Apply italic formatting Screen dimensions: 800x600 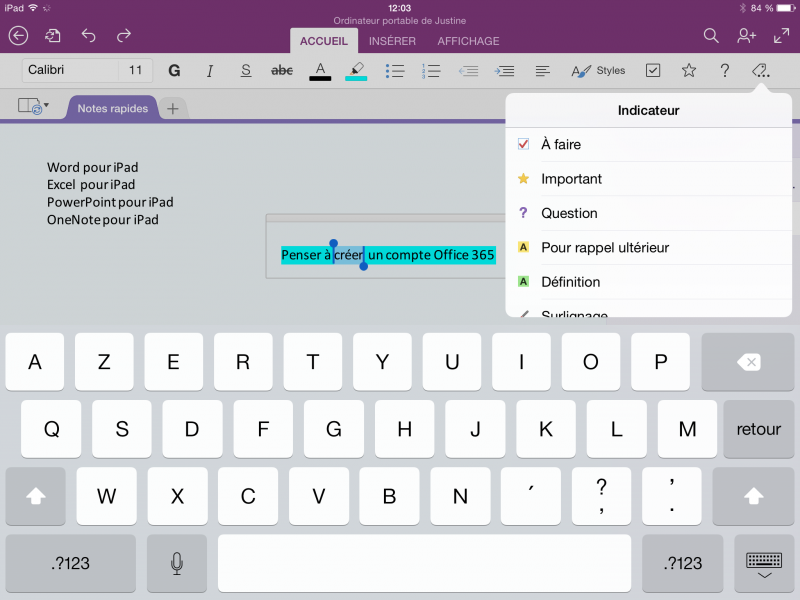pos(210,70)
